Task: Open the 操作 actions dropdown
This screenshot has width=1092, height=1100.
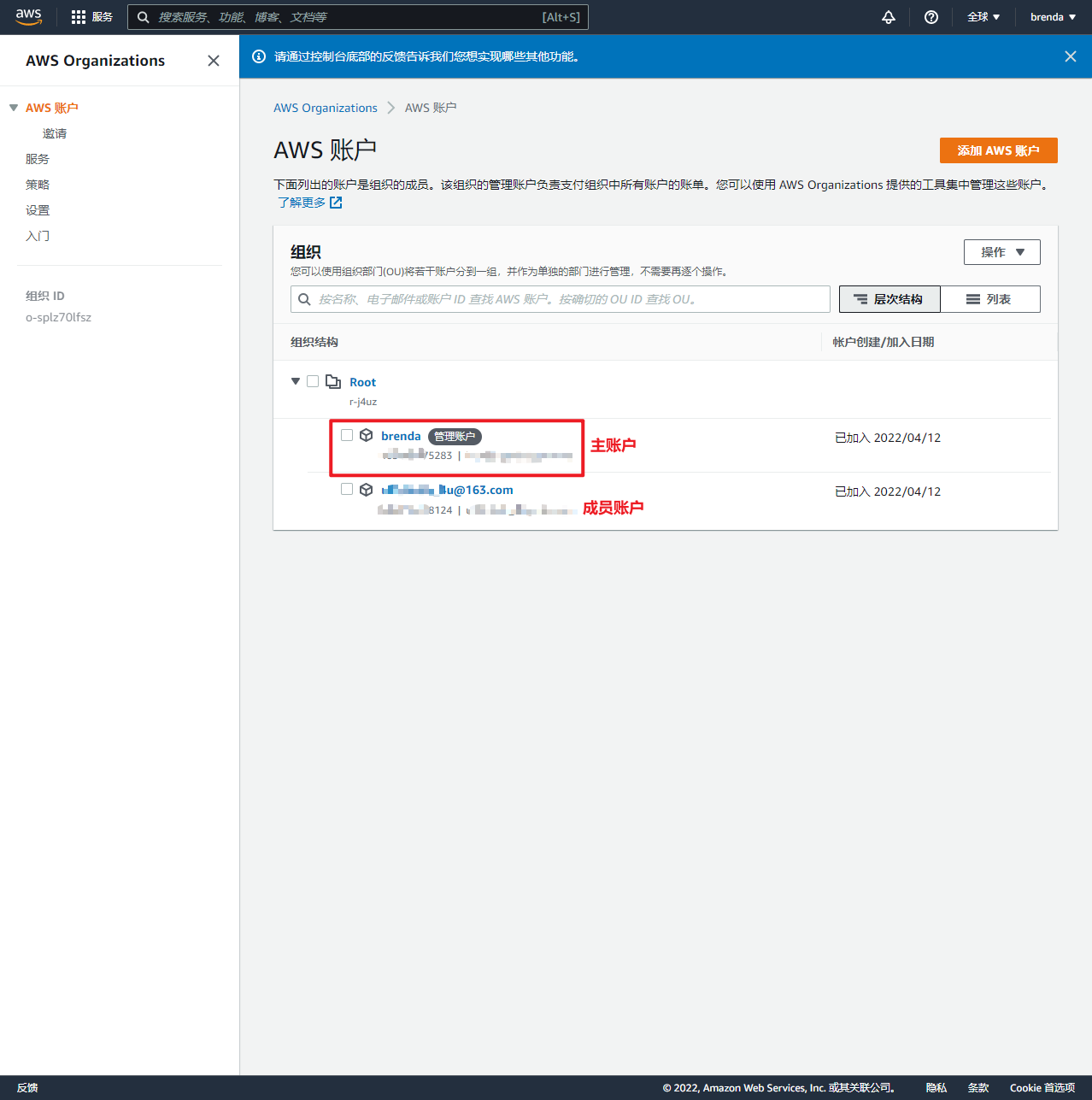Action: pos(1002,252)
